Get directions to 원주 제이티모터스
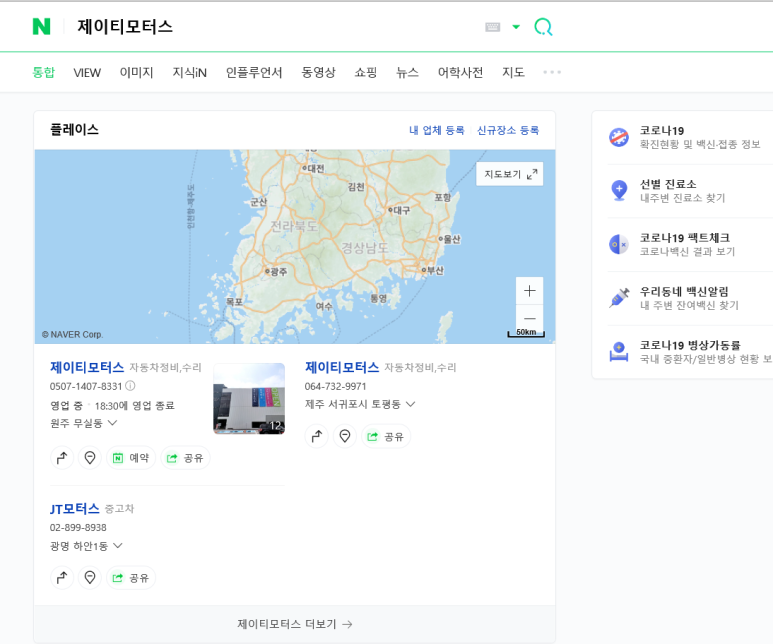 [62, 458]
